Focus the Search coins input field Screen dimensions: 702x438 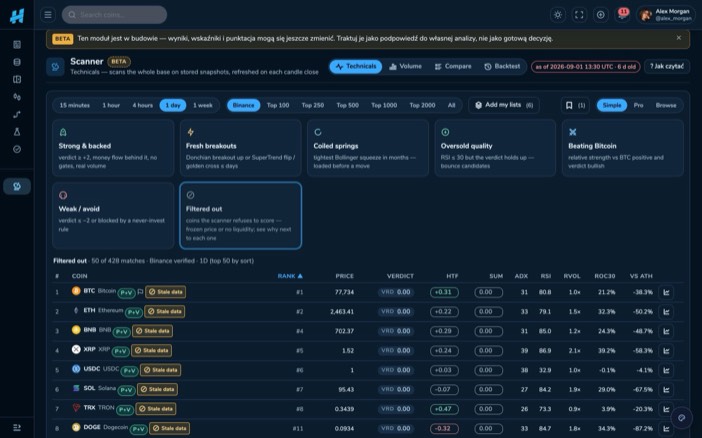pyautogui.click(x=115, y=15)
